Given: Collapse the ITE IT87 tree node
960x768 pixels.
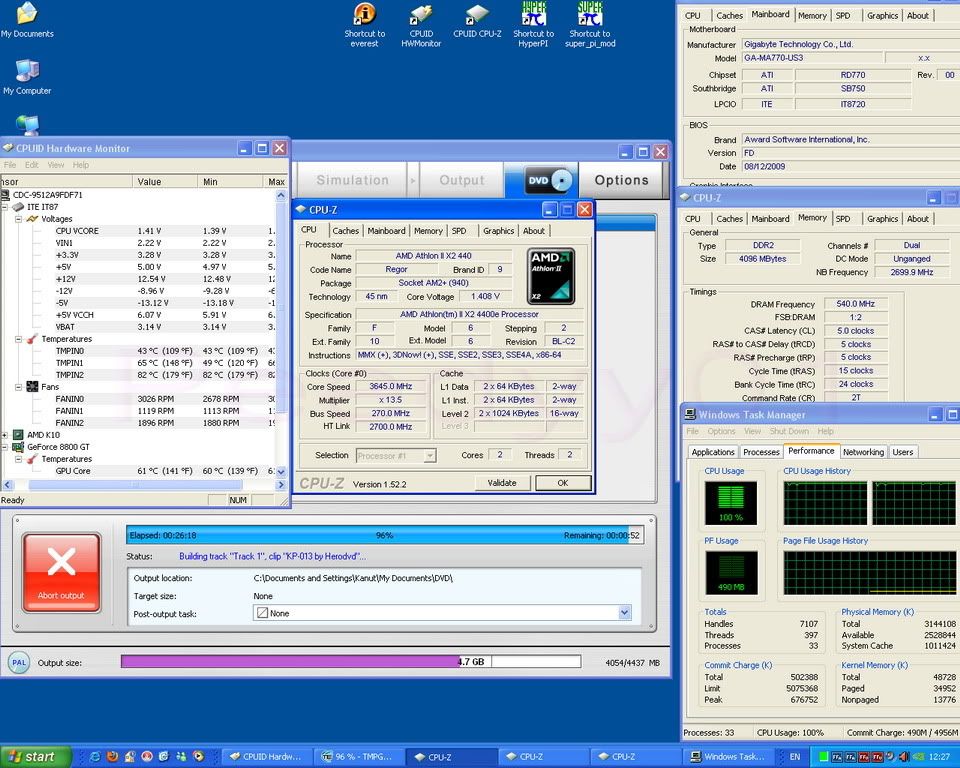Looking at the screenshot, I should [x=5, y=207].
